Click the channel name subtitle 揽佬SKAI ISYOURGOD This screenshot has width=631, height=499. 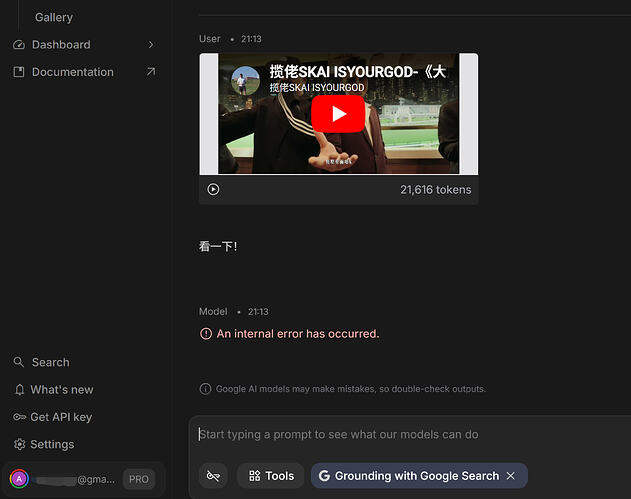point(317,88)
